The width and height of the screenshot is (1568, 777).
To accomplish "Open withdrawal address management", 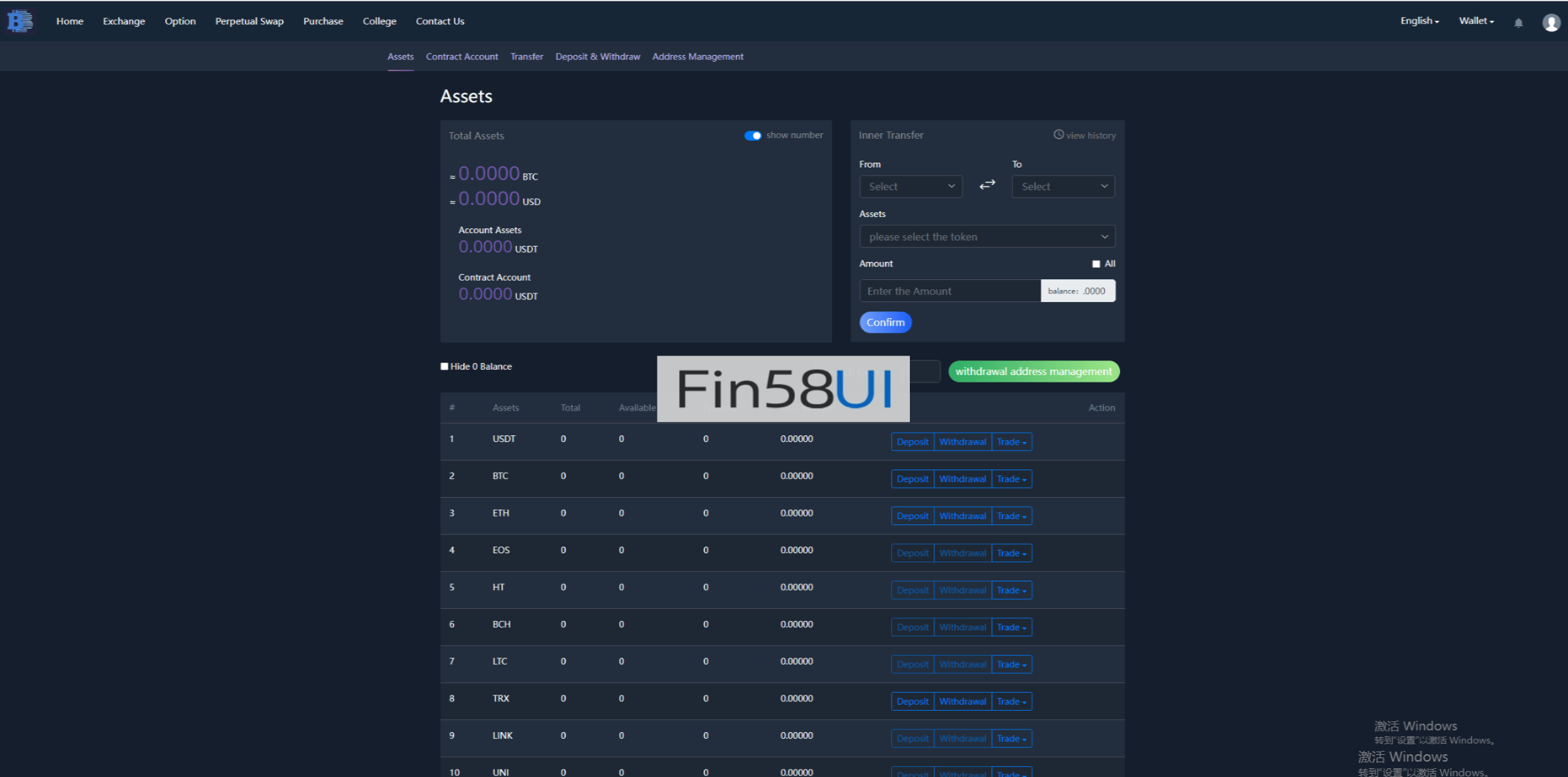I will (x=1033, y=372).
